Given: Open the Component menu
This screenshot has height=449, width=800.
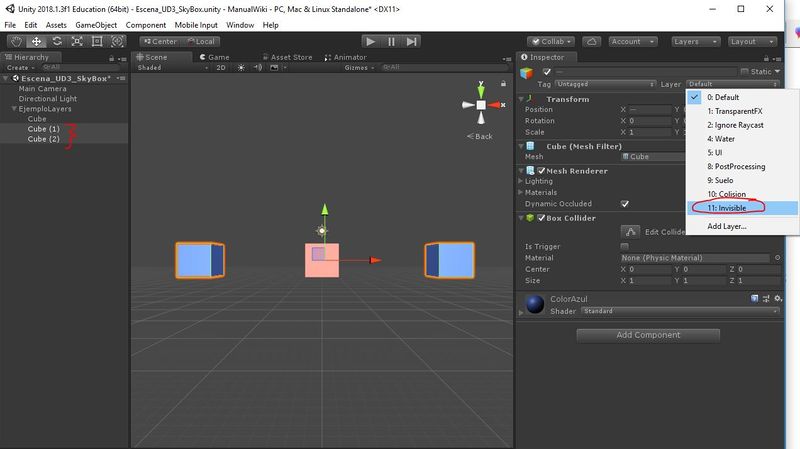Looking at the screenshot, I should 145,25.
